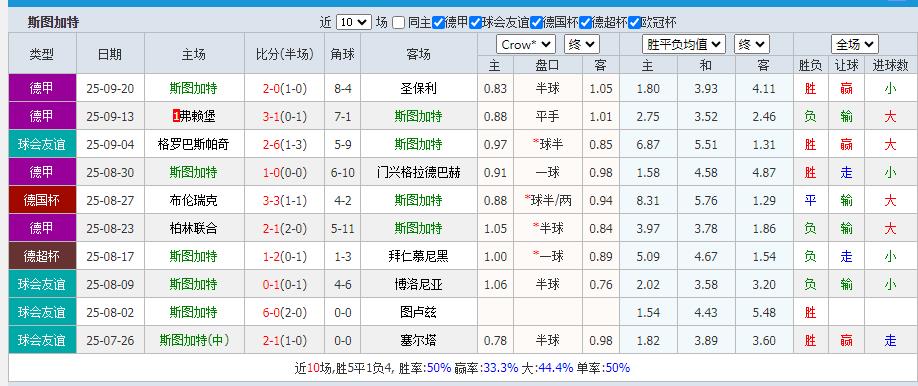Click the 类型 column header

[x=42, y=54]
